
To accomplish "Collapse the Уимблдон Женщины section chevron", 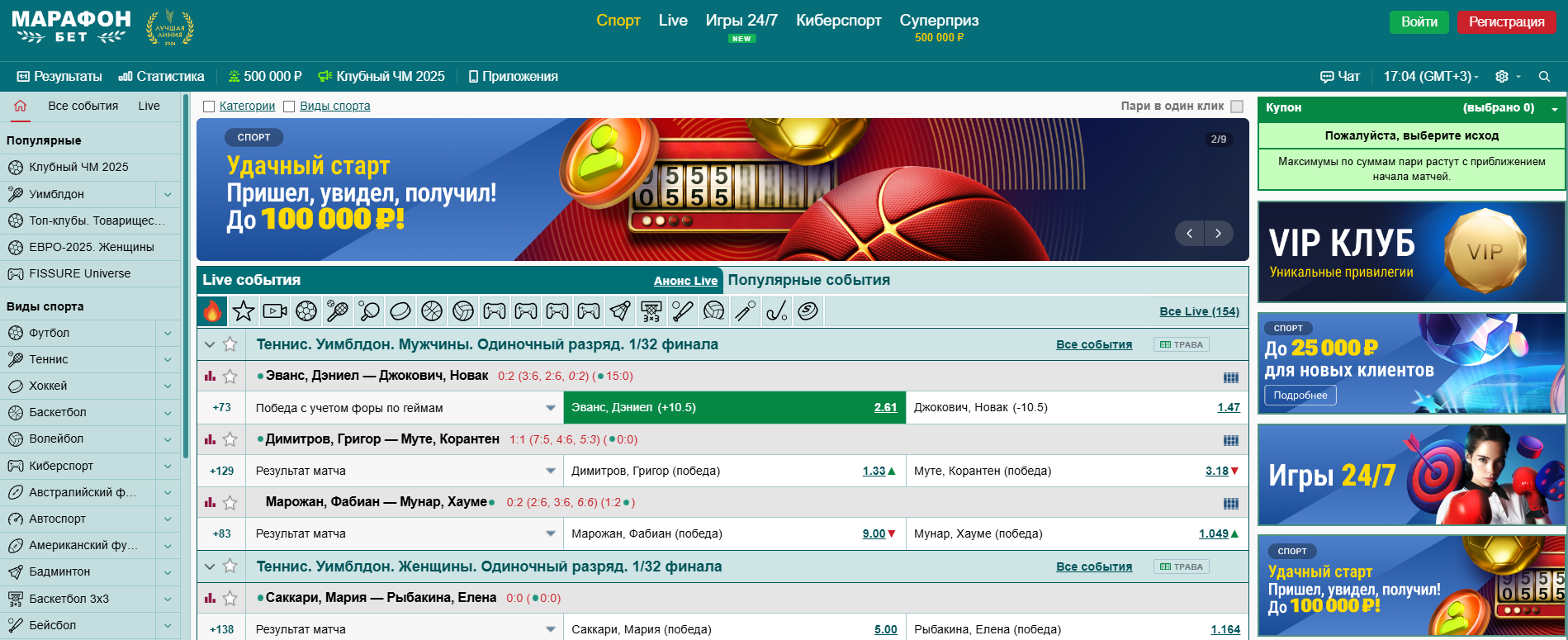I will [x=210, y=567].
